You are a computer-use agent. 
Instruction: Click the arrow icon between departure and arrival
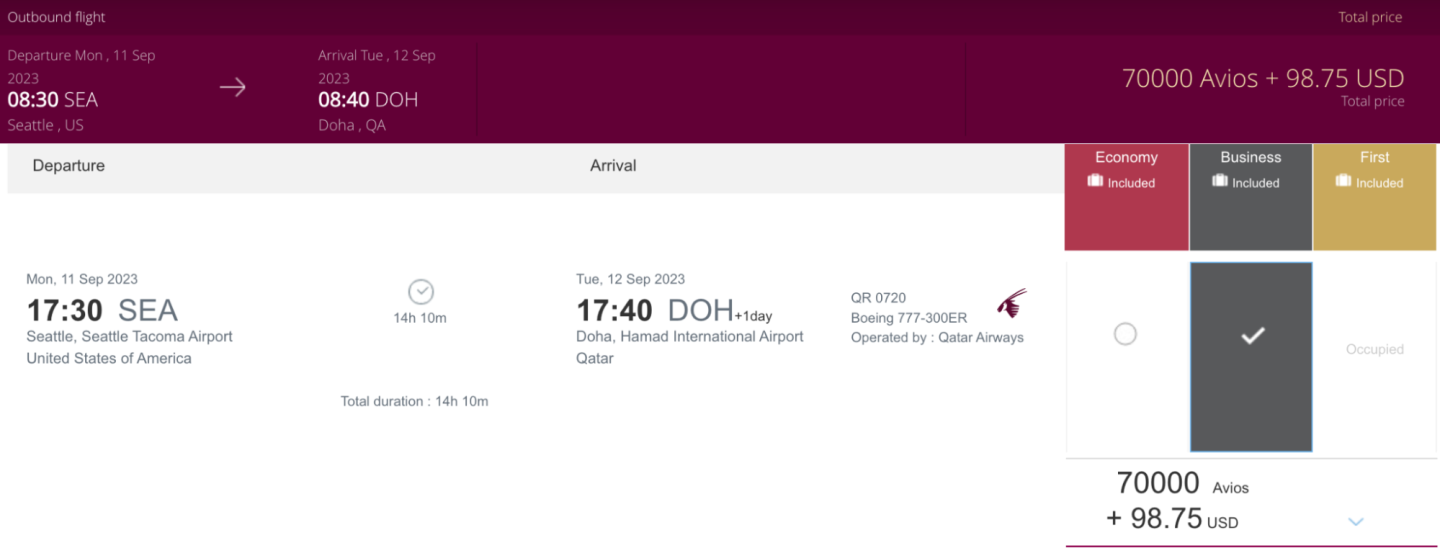pos(233,88)
